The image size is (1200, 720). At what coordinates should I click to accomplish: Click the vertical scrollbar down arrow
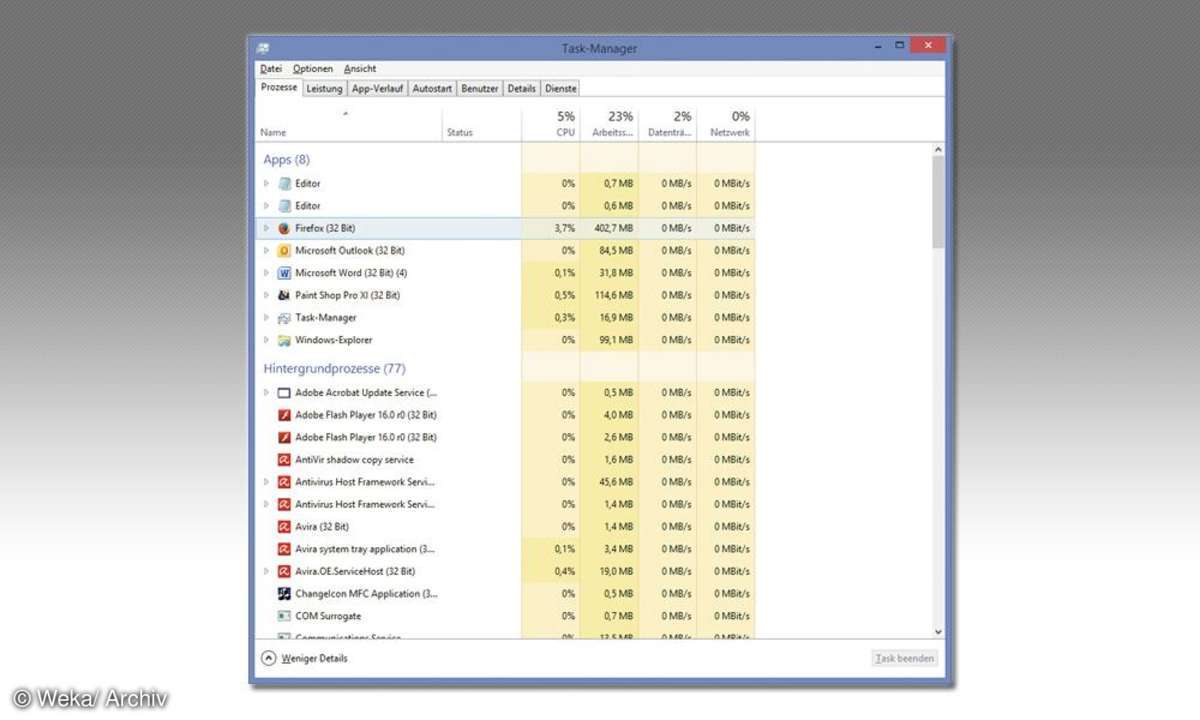[938, 632]
